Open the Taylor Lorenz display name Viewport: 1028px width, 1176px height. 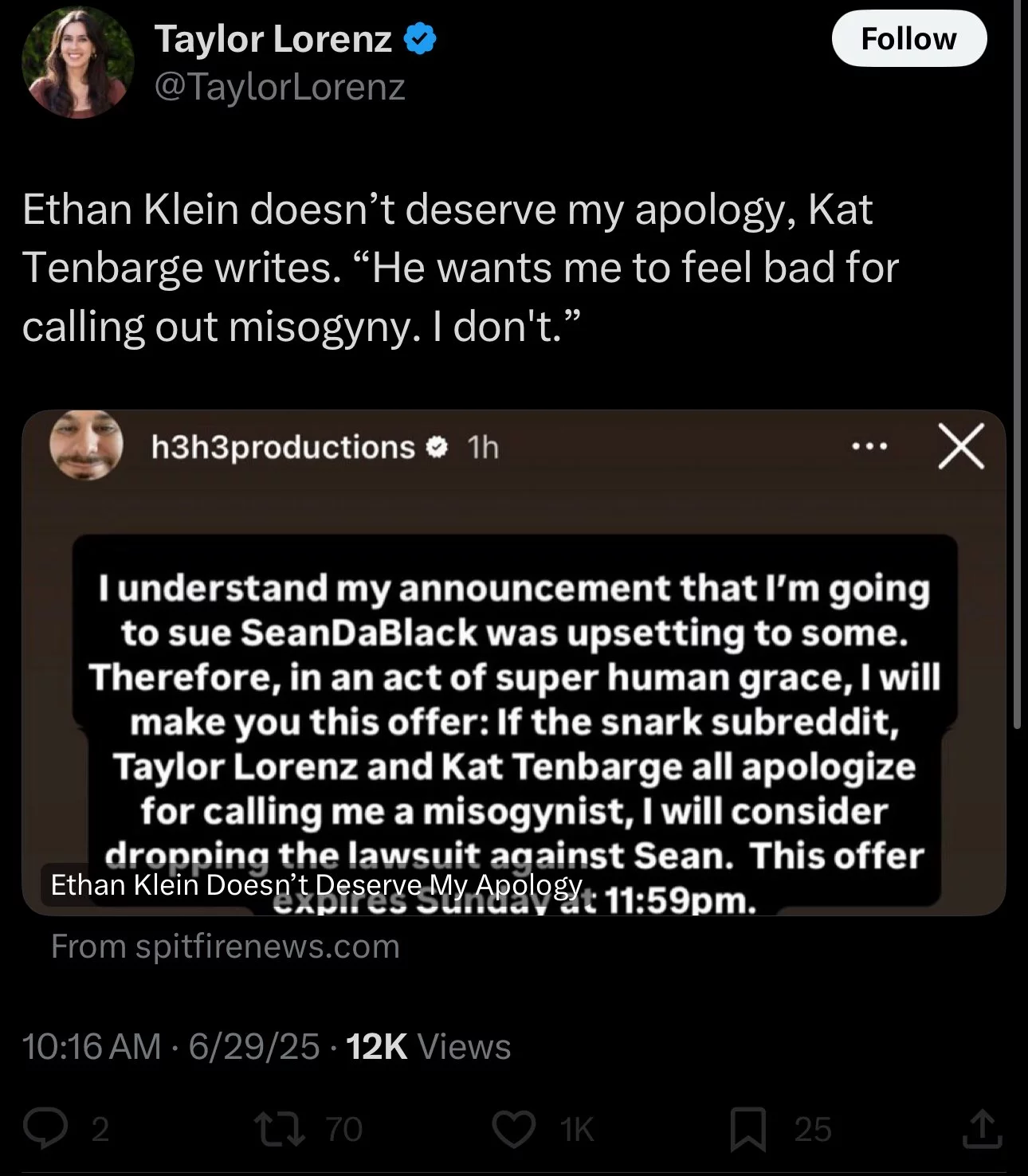click(x=273, y=38)
